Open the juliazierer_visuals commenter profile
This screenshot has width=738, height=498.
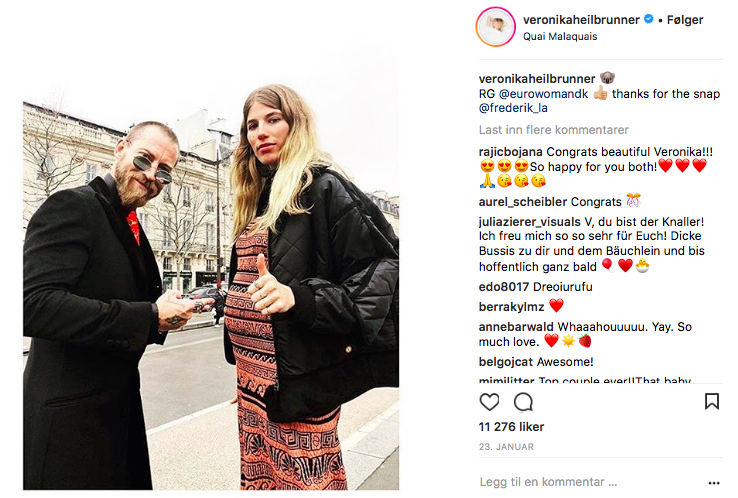pos(529,222)
